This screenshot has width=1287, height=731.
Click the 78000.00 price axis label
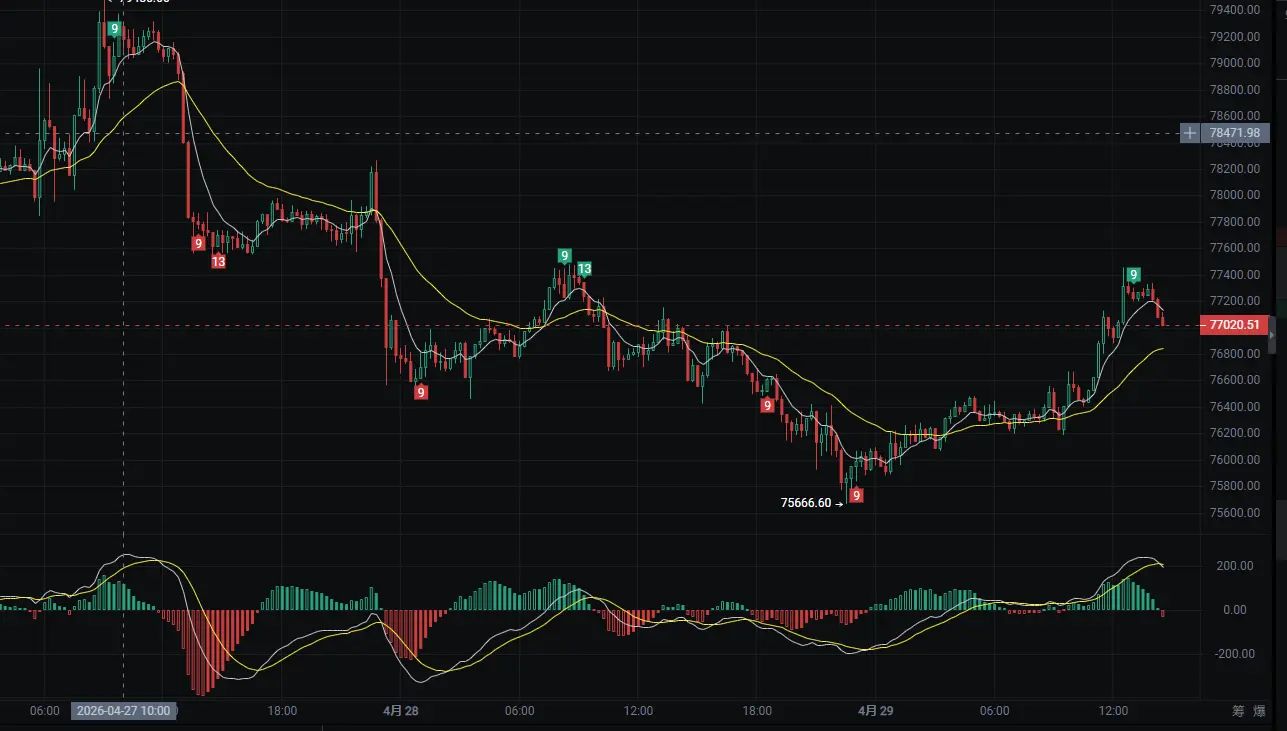click(1233, 195)
